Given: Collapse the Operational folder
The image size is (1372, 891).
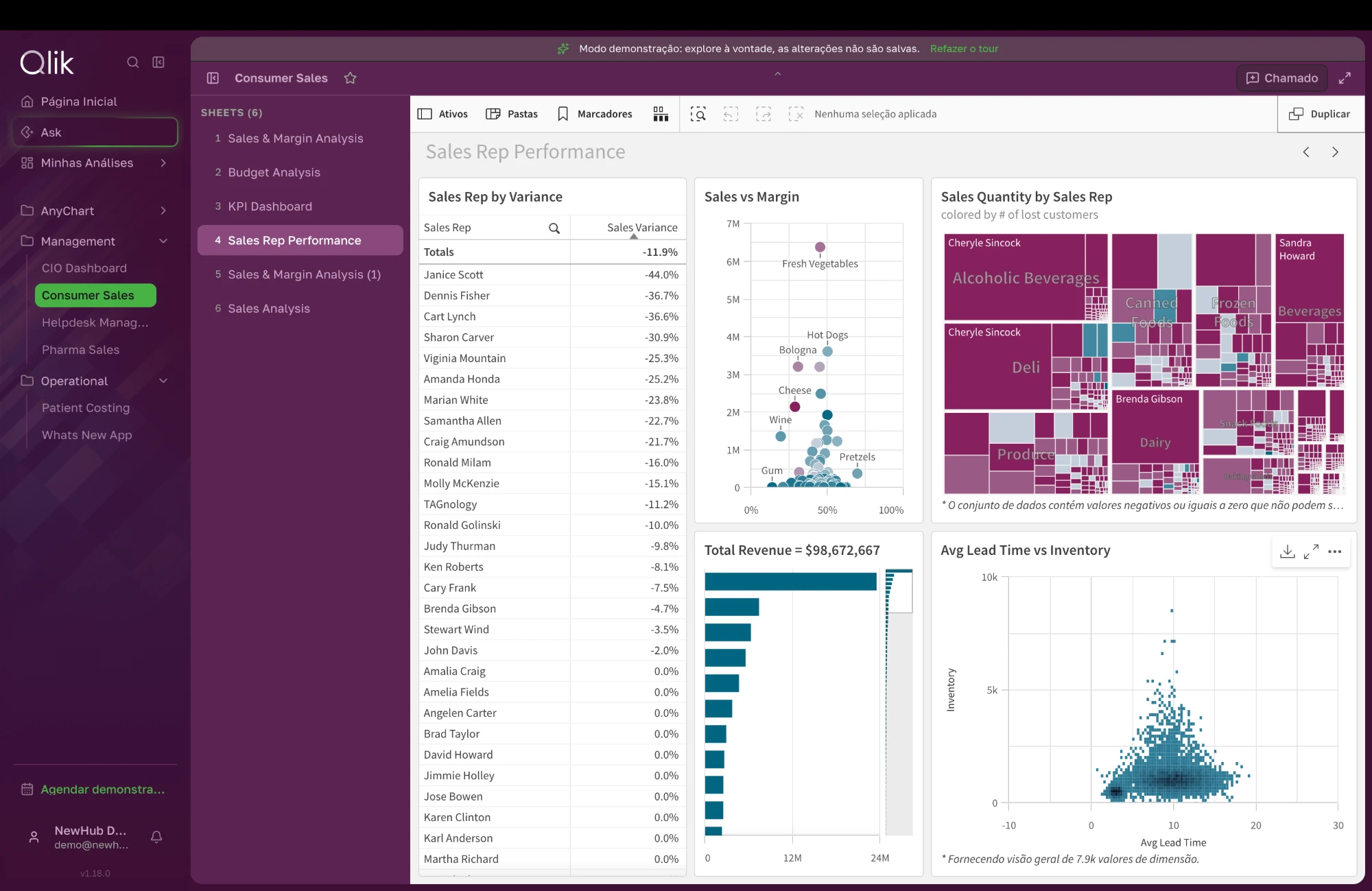Looking at the screenshot, I should 163,381.
